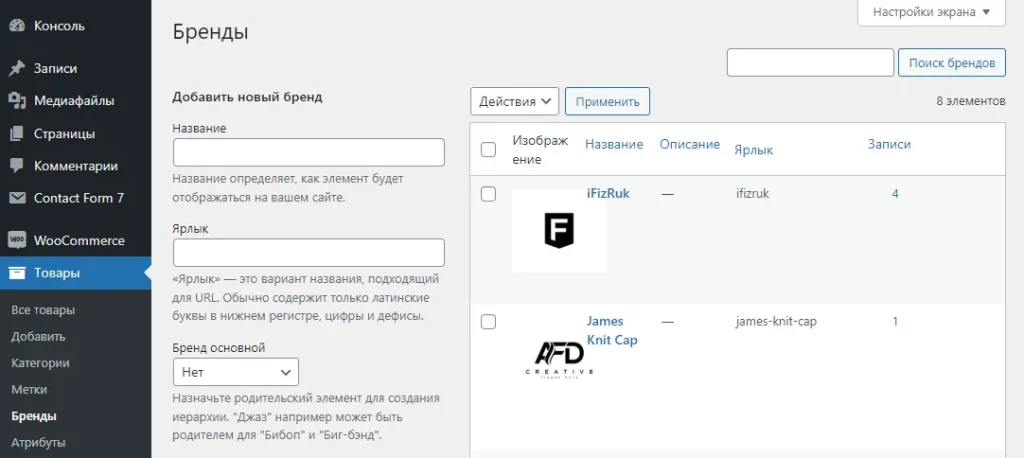Open the Добавить product submenu link
The height and width of the screenshot is (458, 1024).
[38, 337]
